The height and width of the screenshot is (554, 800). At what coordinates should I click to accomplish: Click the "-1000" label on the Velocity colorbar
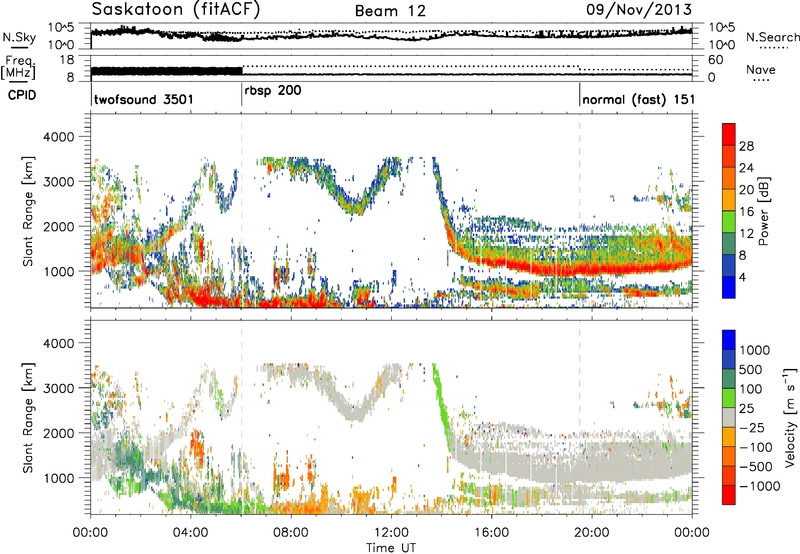pos(760,486)
